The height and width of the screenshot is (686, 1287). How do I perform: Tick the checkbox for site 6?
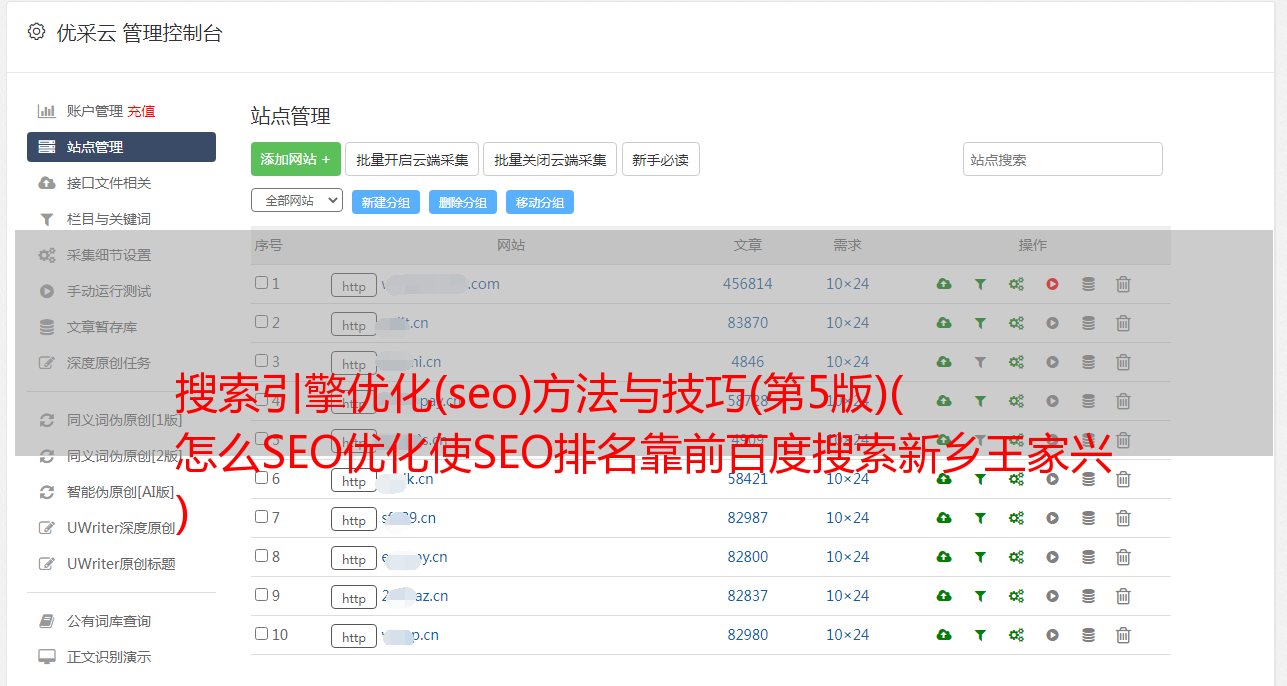[261, 478]
